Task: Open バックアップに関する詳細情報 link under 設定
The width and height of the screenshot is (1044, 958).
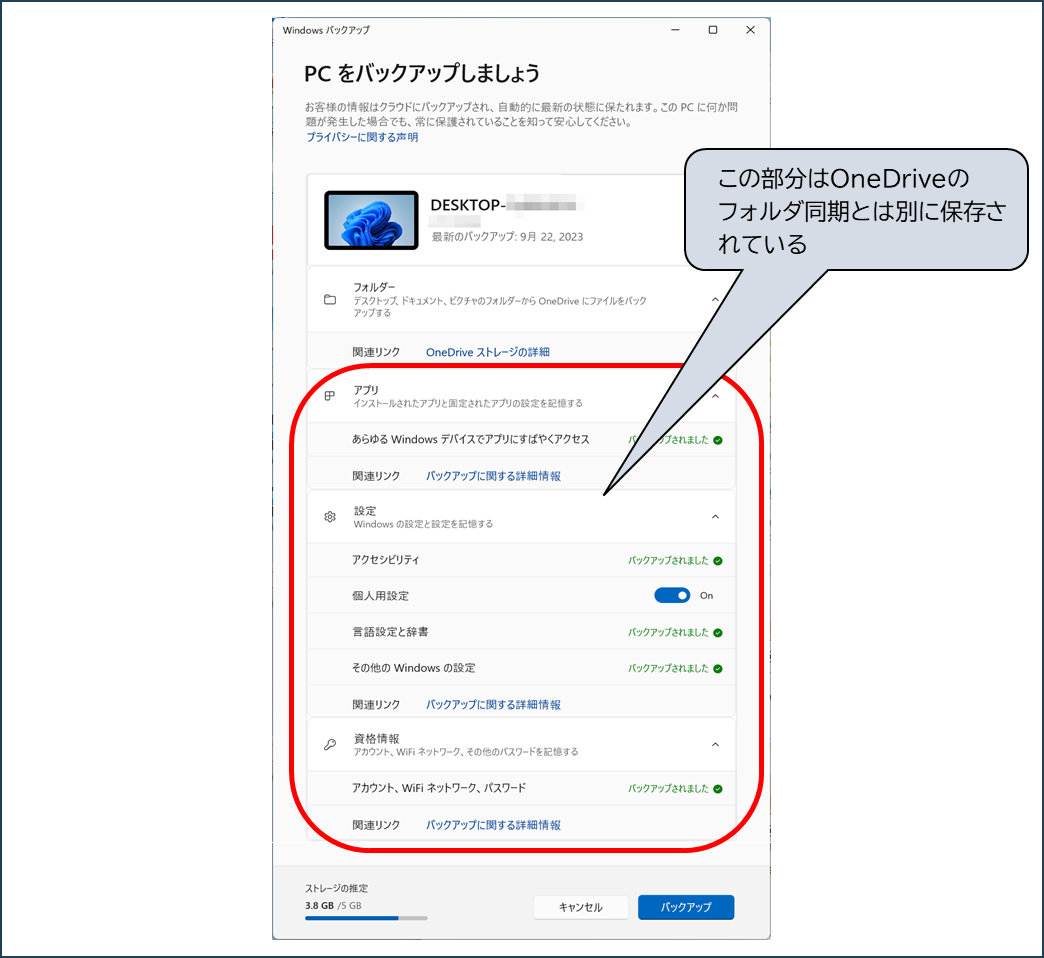Action: [x=493, y=704]
